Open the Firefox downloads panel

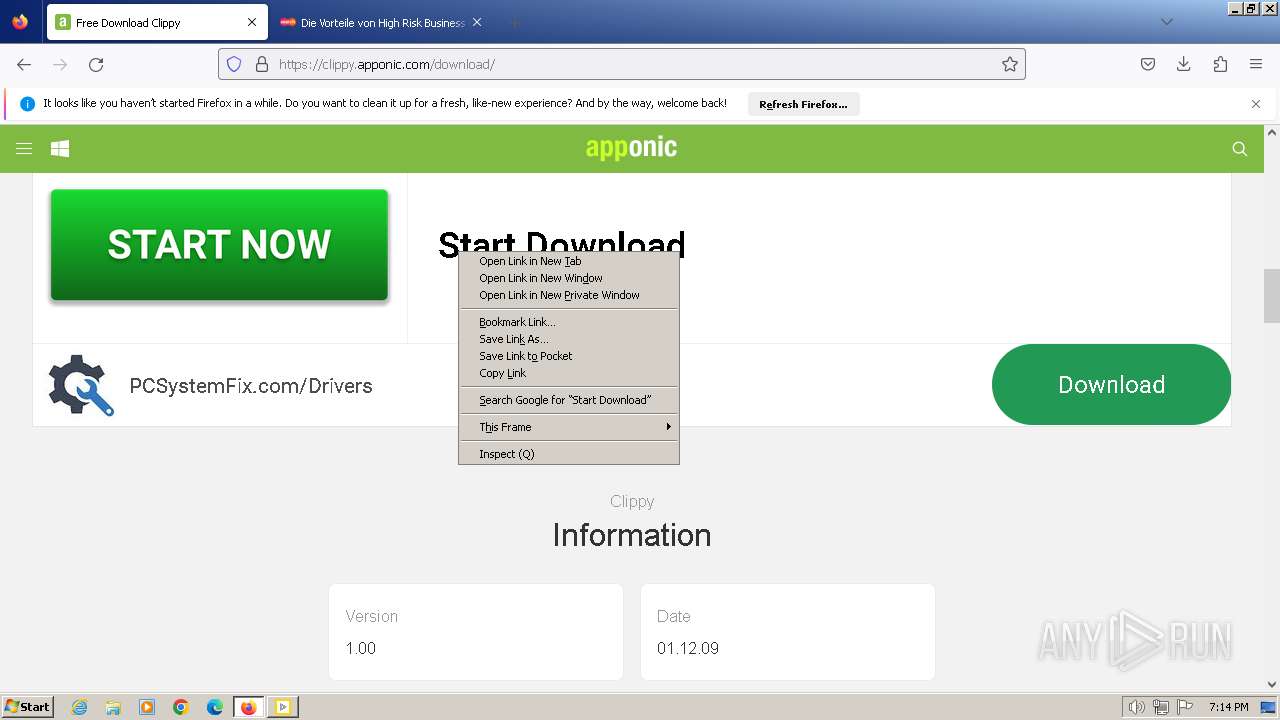[x=1184, y=64]
